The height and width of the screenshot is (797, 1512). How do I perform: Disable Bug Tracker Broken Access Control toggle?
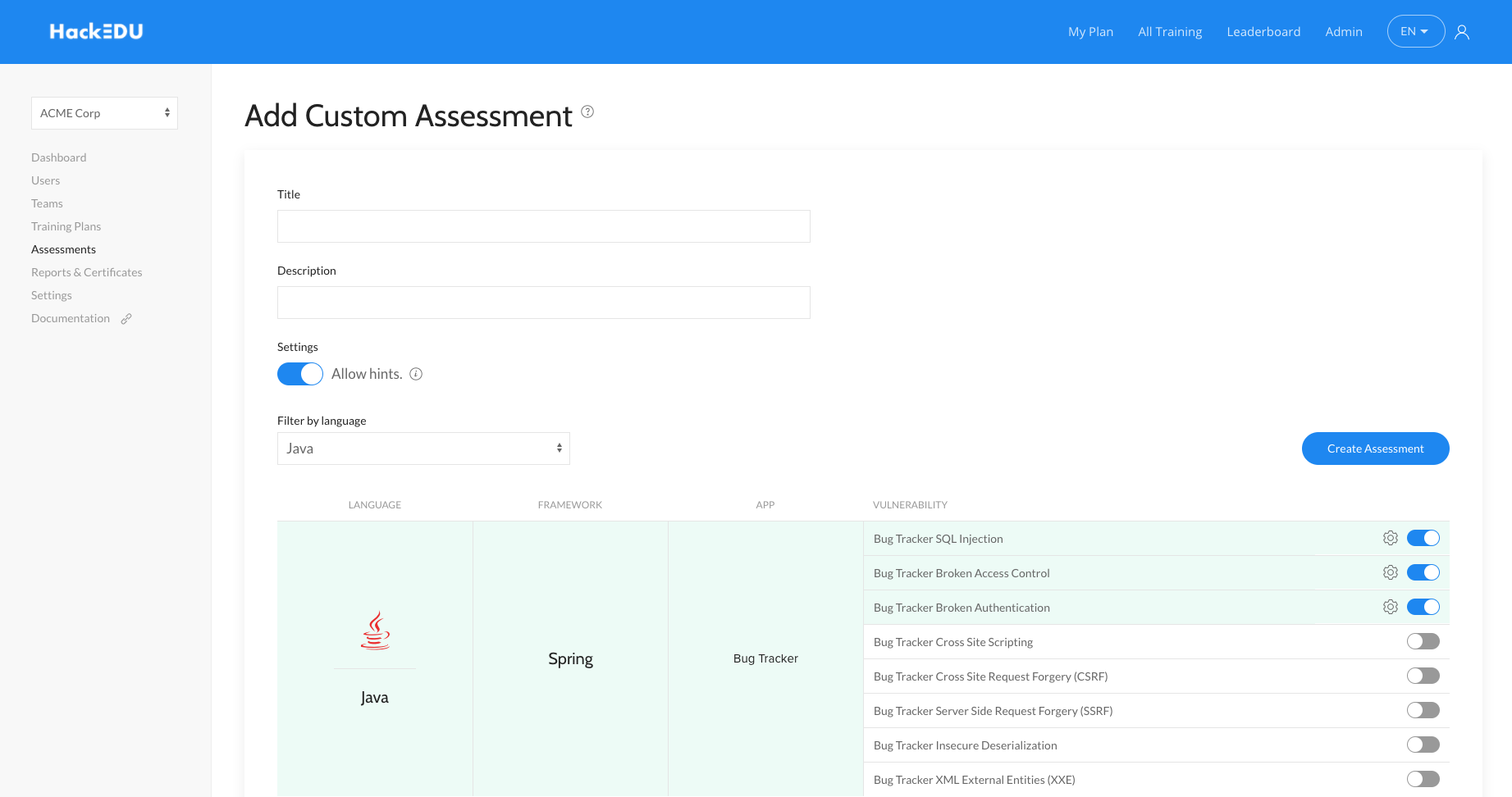point(1423,572)
